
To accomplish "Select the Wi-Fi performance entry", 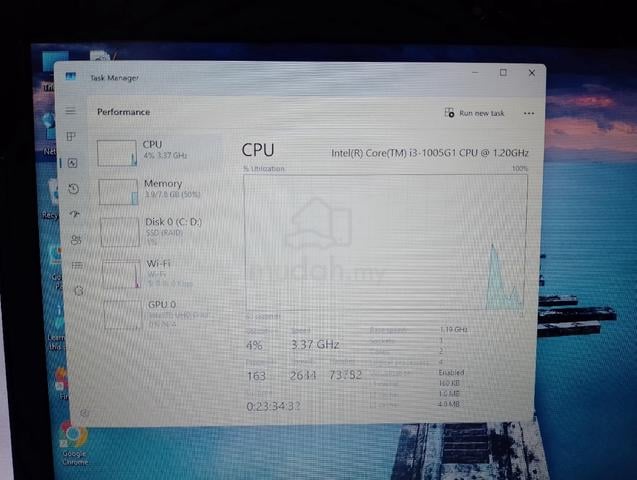I will (x=161, y=274).
